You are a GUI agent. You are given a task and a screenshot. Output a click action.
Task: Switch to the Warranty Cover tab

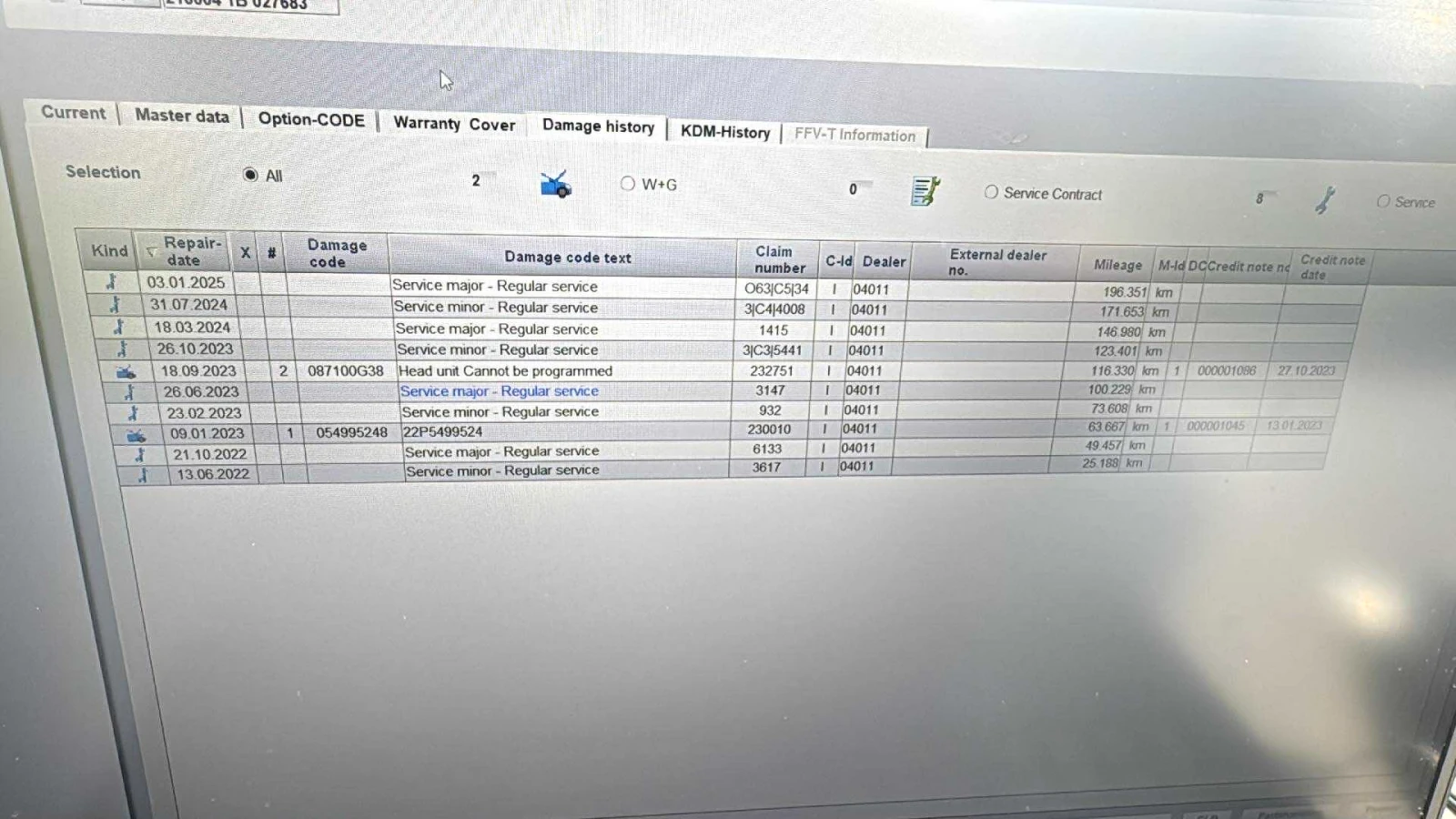[454, 124]
